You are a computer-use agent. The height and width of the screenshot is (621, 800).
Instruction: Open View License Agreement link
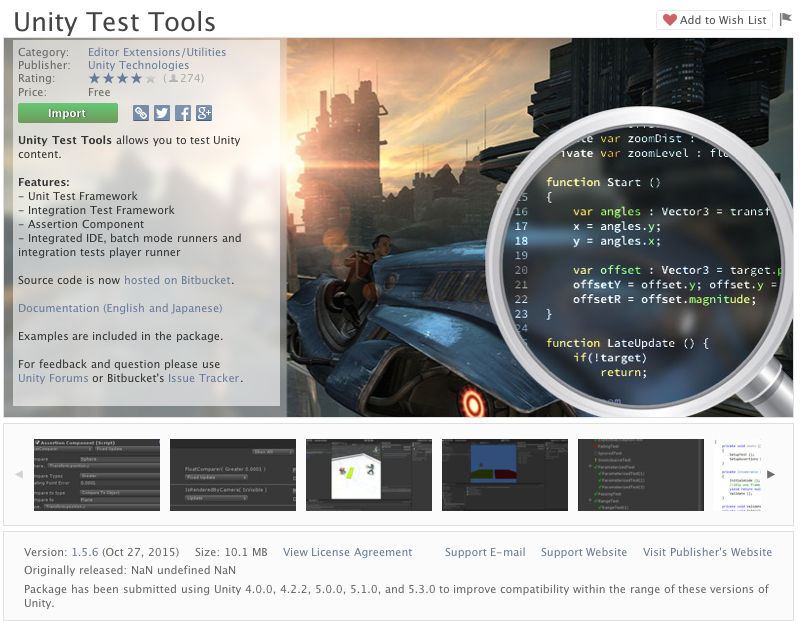click(347, 552)
